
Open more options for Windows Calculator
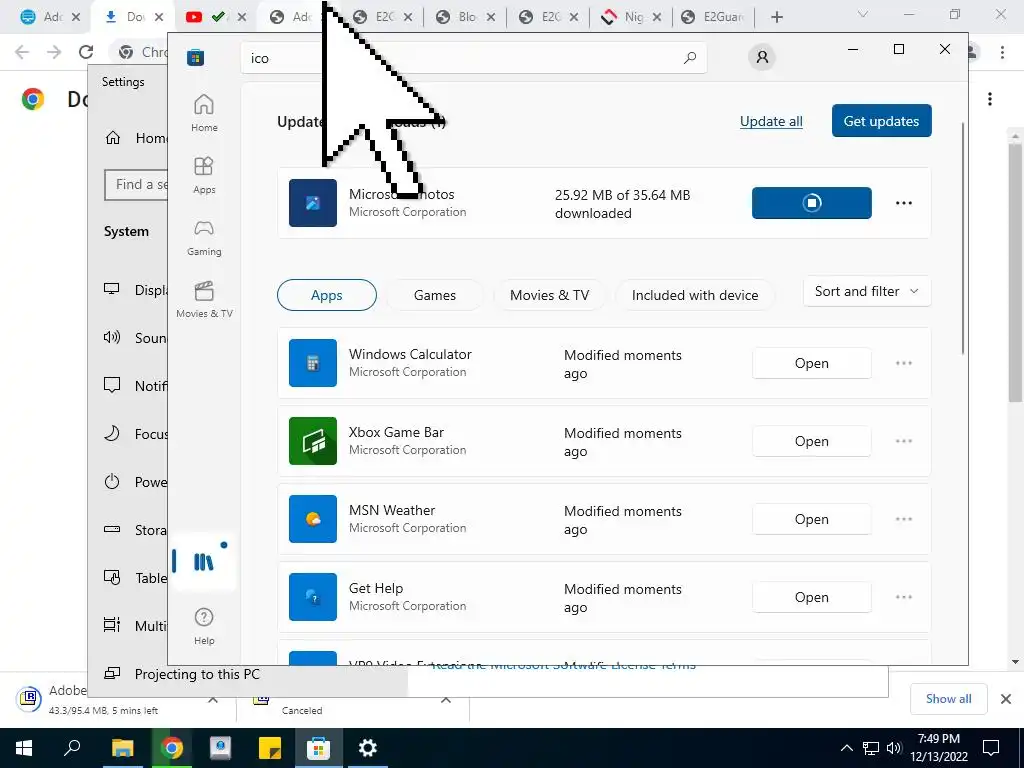pos(904,363)
